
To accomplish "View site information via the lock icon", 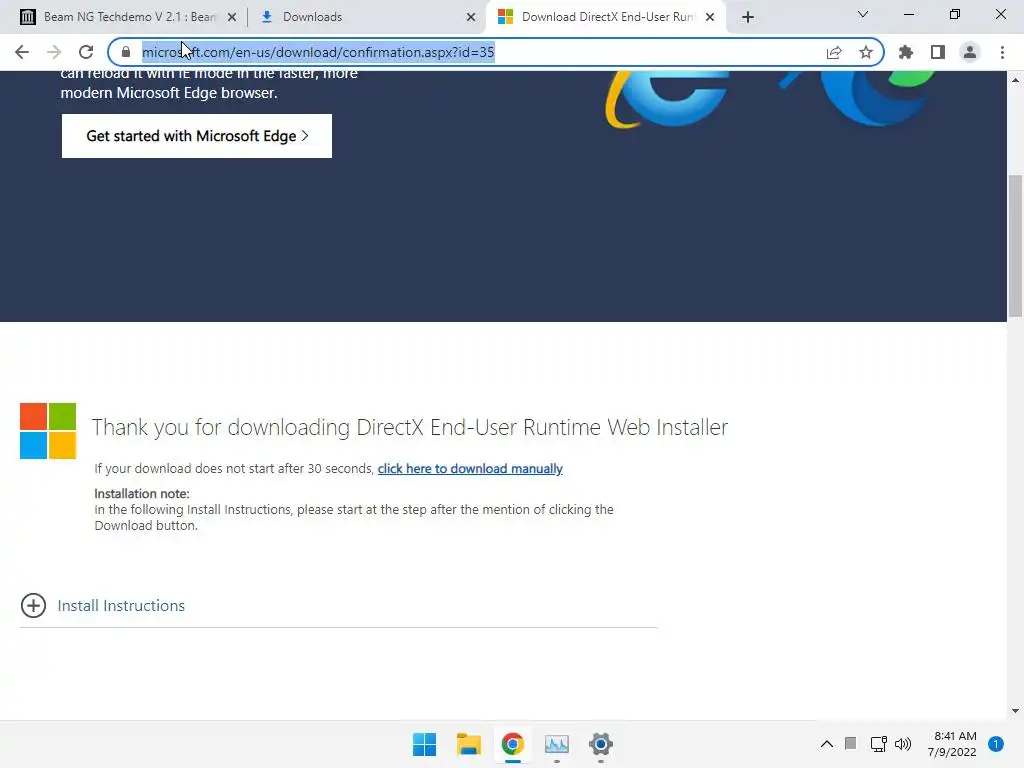I will pos(126,52).
